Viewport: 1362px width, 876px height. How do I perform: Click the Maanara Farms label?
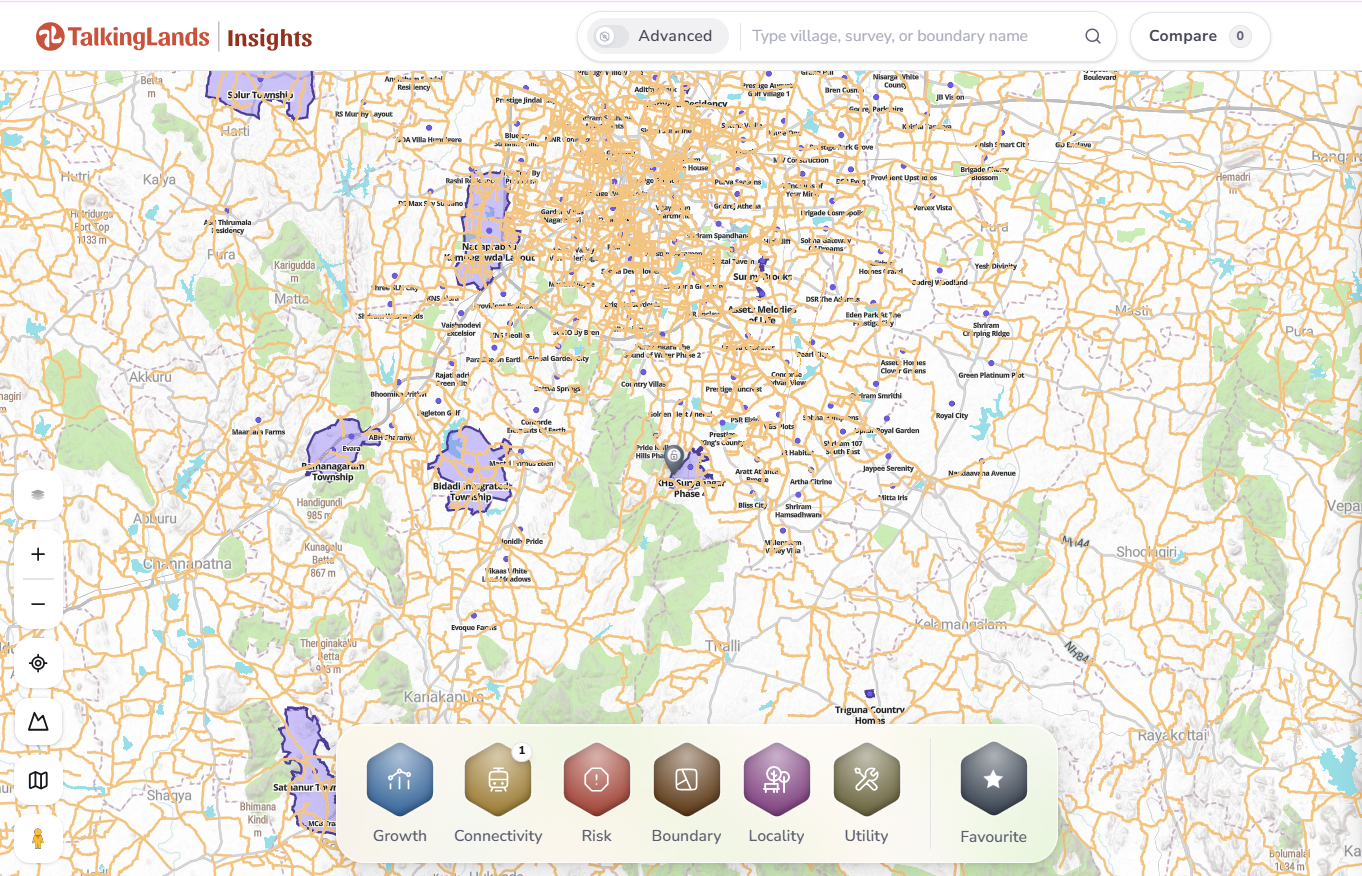point(258,432)
